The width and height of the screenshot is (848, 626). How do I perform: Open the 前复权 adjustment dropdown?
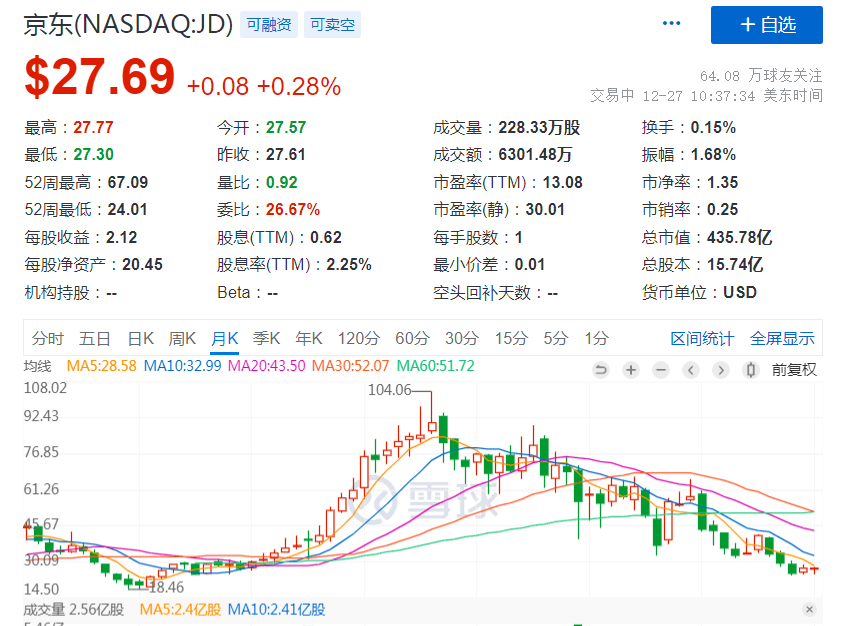pos(794,370)
